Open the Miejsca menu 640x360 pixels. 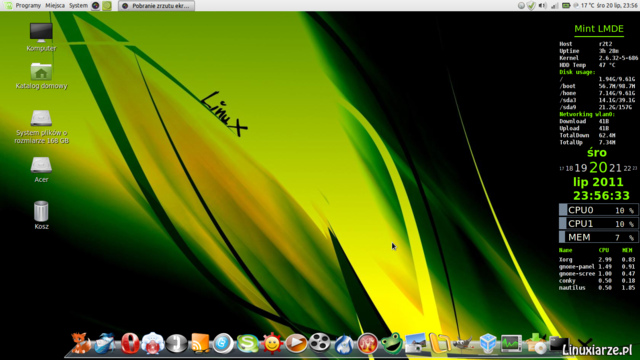pos(55,6)
